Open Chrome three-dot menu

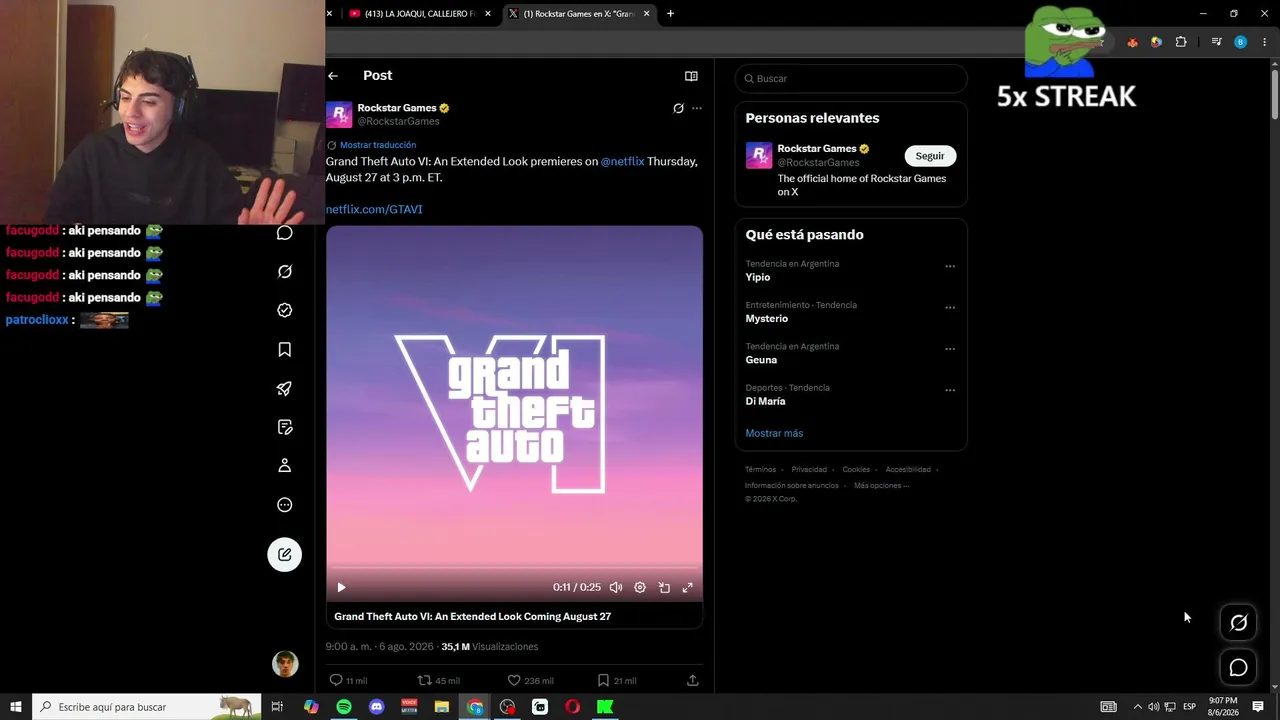pyautogui.click(x=1264, y=42)
